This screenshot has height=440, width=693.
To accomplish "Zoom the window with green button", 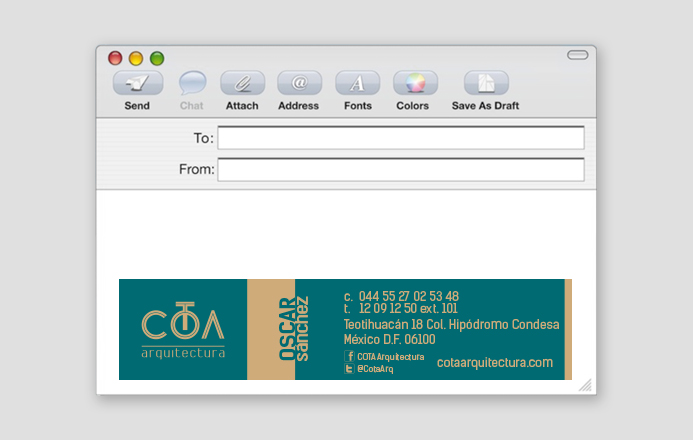I will click(157, 58).
